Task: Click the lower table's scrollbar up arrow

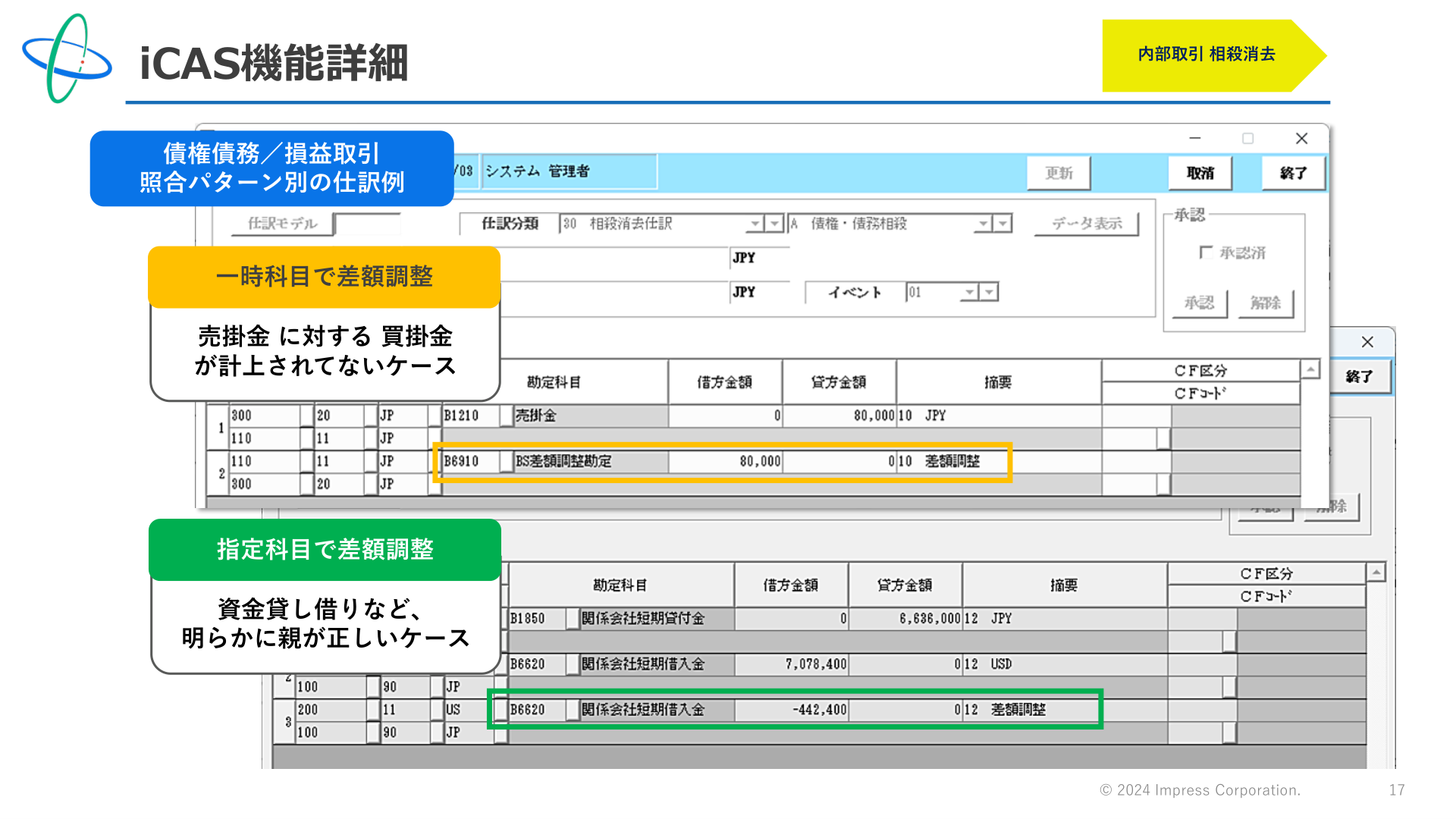Action: click(1376, 573)
